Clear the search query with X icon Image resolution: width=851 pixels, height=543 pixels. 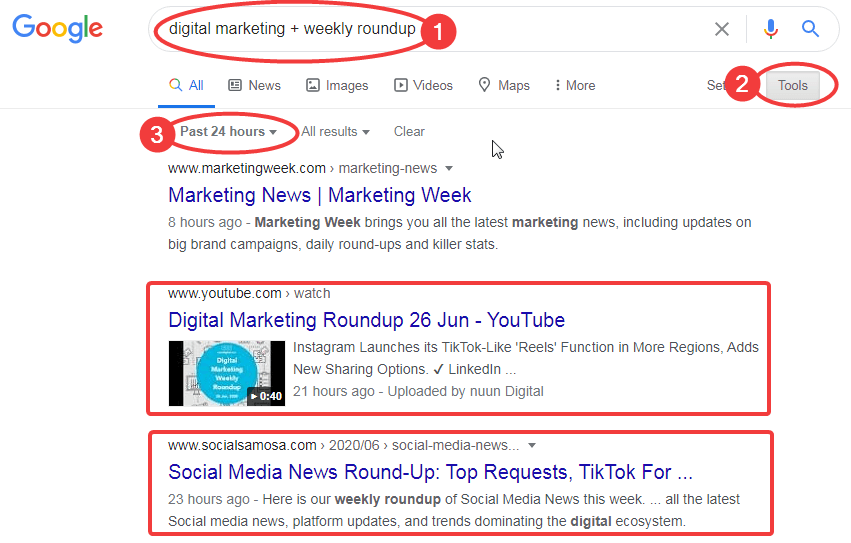[x=722, y=29]
